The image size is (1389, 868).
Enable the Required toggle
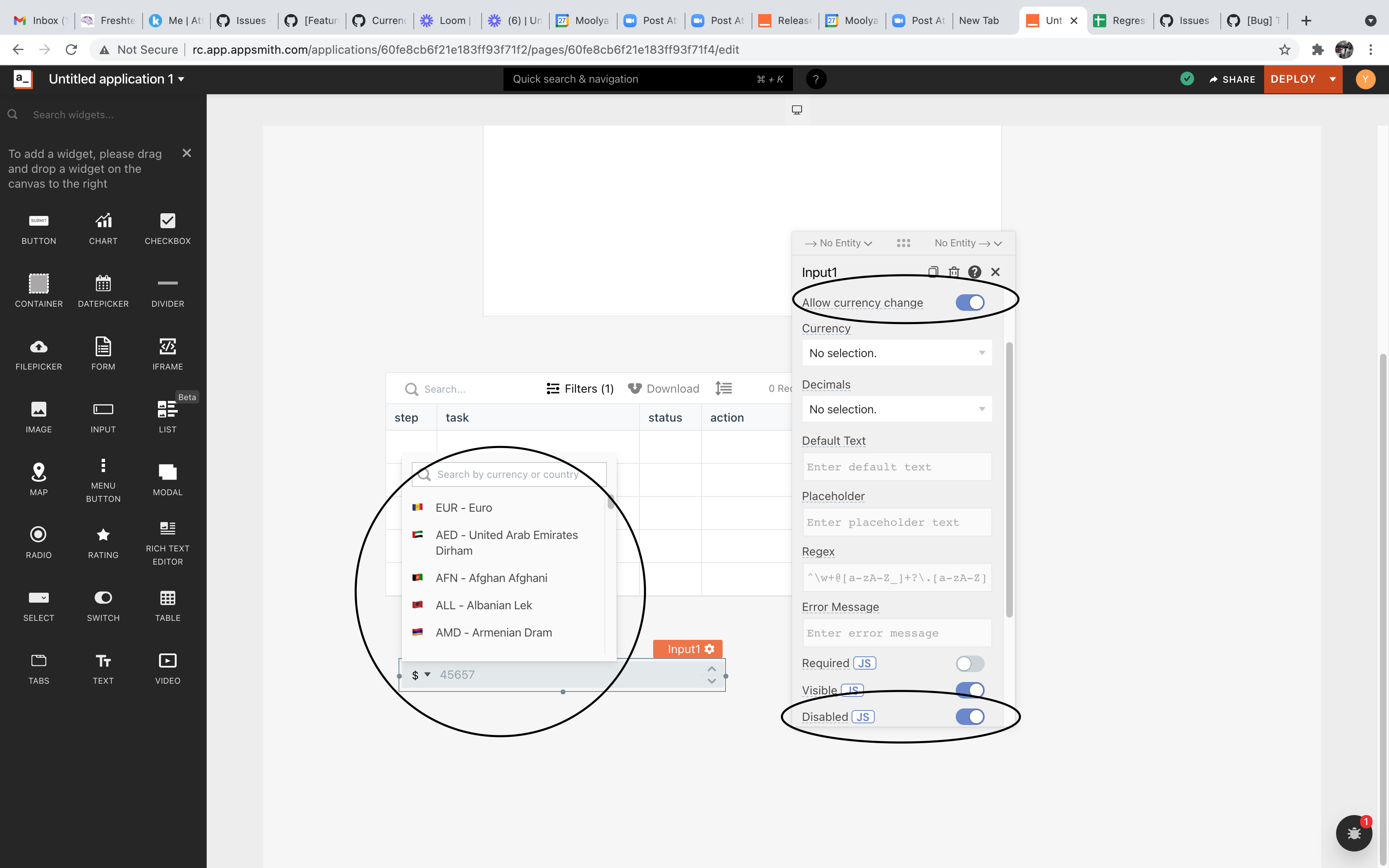(x=969, y=664)
